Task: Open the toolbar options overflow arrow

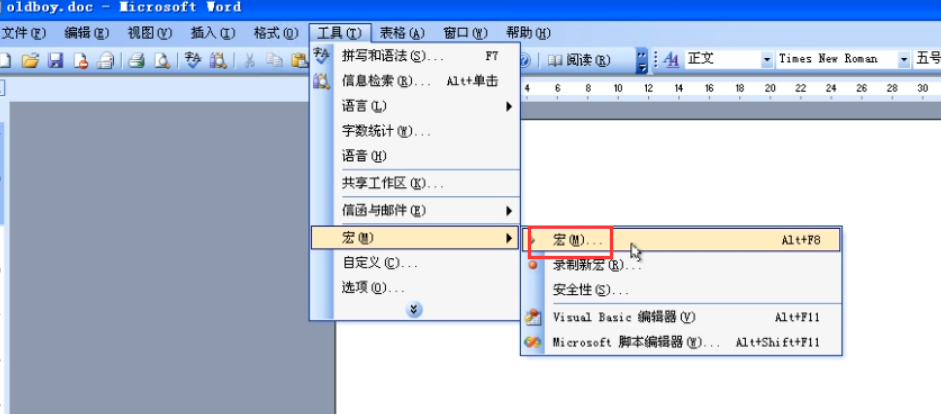Action: pyautogui.click(x=642, y=61)
